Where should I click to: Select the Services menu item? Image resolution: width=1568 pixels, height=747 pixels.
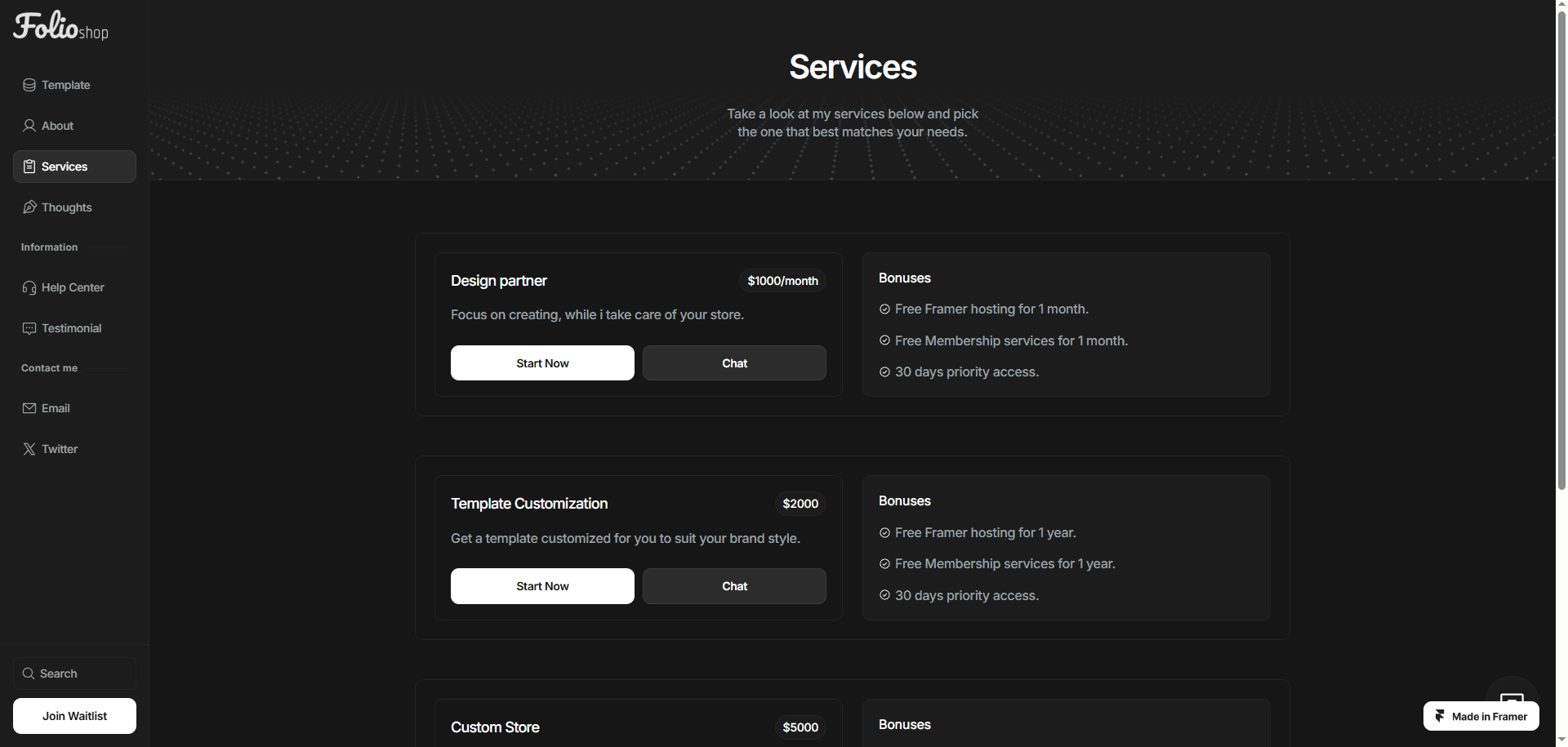pyautogui.click(x=74, y=167)
